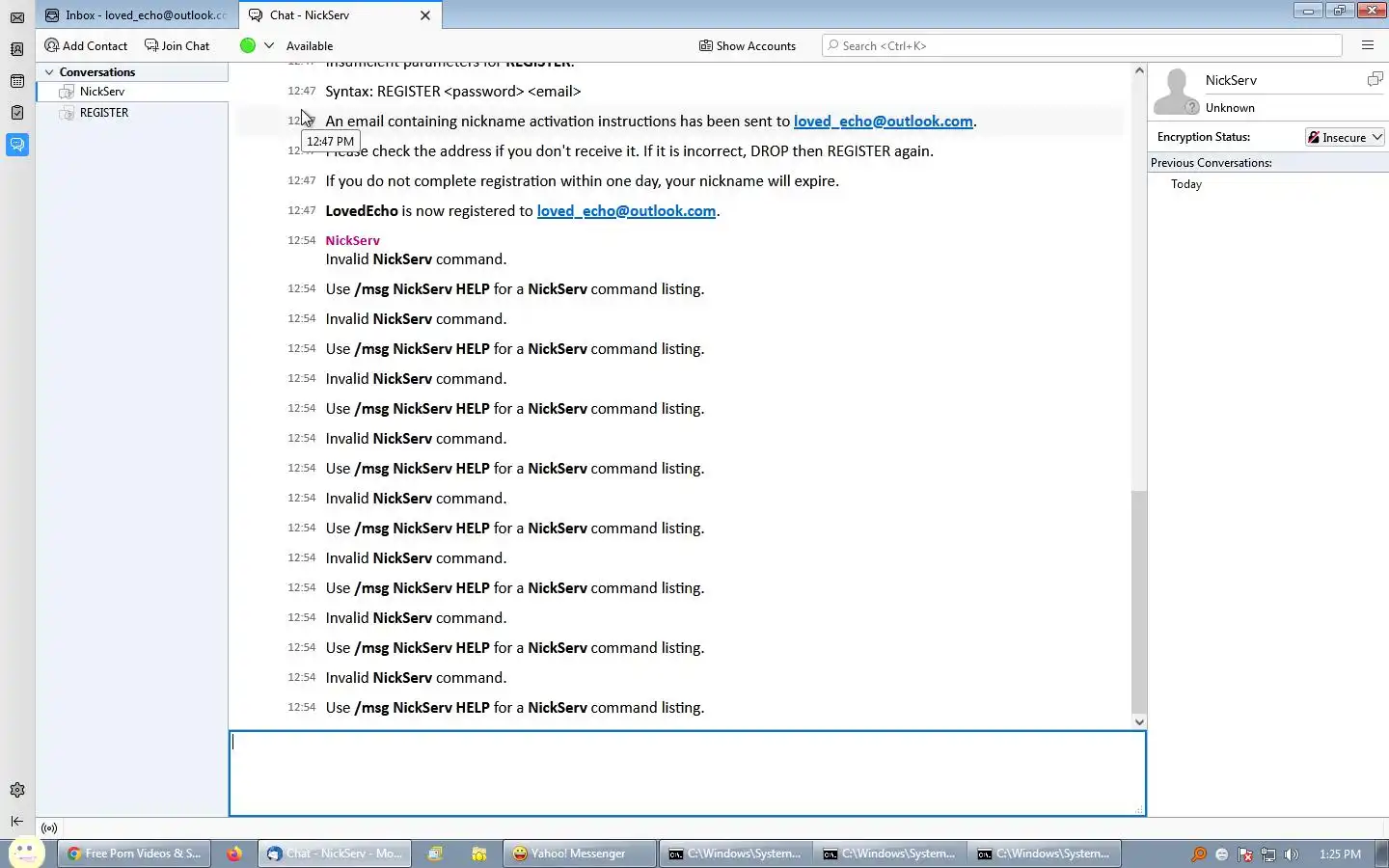Click the red X flag tray icon
1389x868 pixels.
pos(1245,854)
